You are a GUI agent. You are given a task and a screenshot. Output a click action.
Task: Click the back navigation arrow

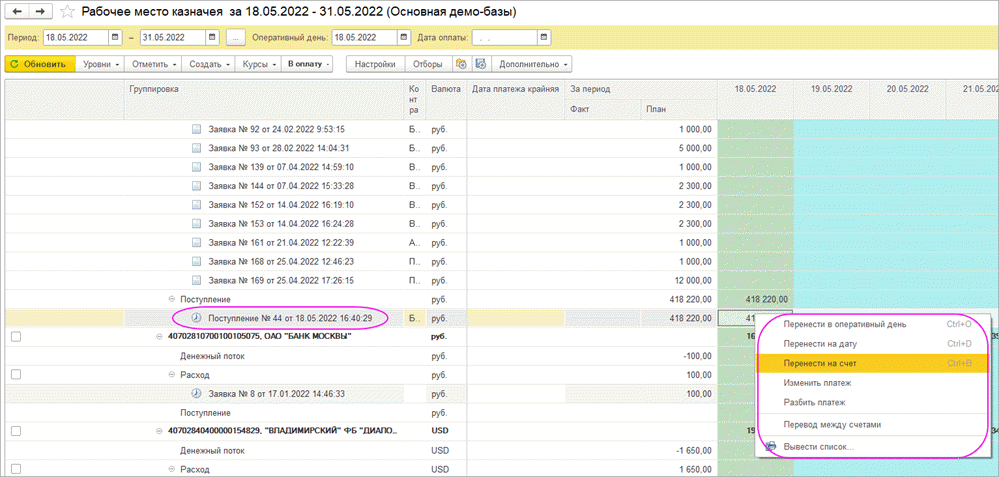click(17, 11)
